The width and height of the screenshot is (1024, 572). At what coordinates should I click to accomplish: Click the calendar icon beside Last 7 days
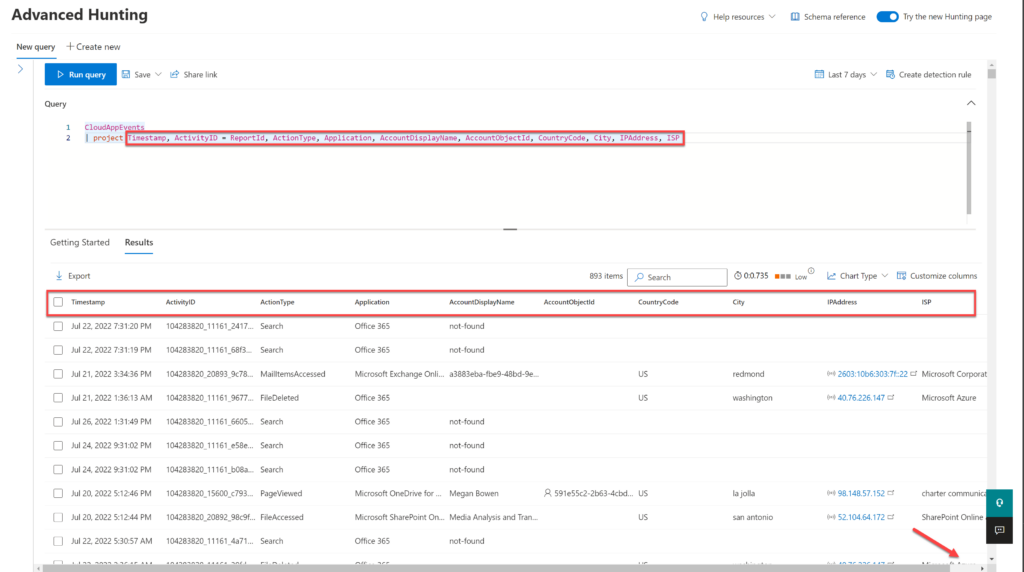(x=819, y=74)
